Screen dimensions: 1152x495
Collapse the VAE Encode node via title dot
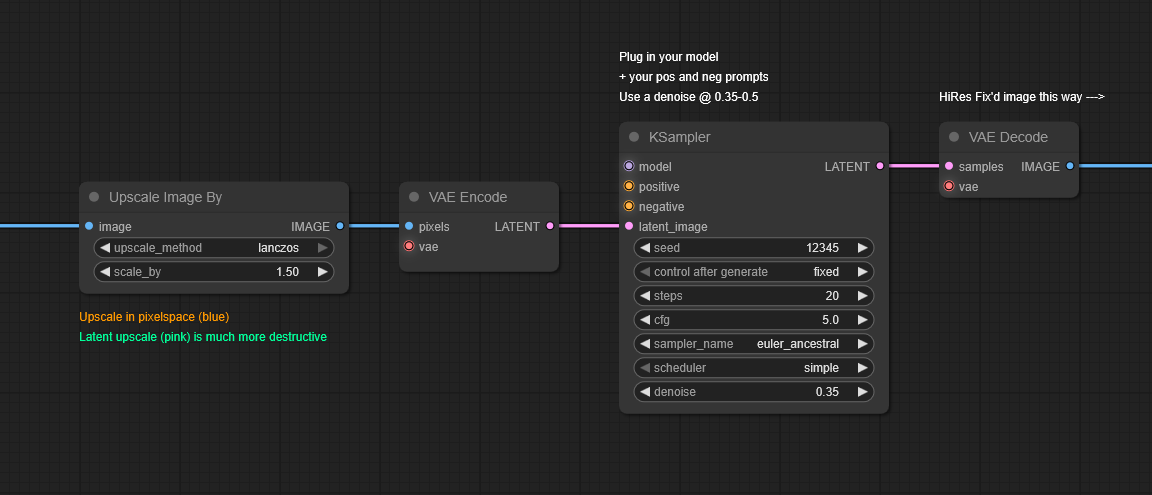(x=414, y=197)
